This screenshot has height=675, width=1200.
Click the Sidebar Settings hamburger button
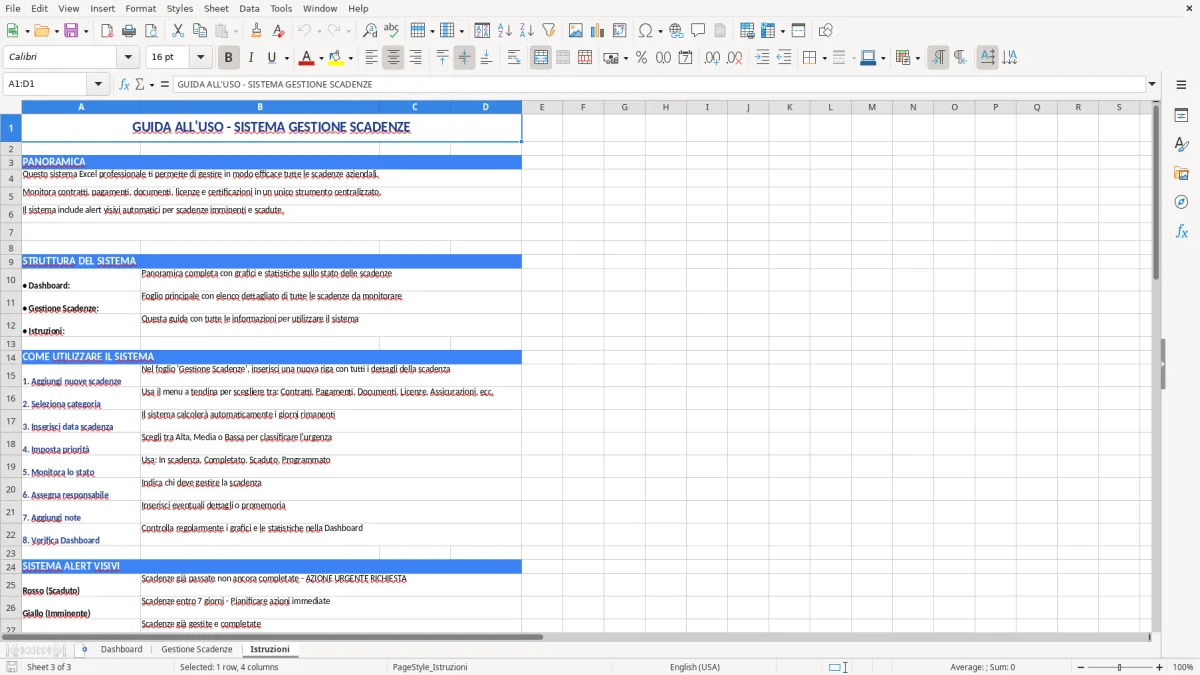[1181, 85]
